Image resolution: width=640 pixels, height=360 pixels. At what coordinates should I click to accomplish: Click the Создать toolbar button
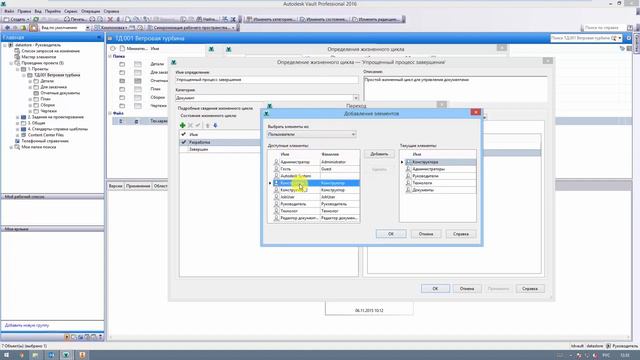(16, 19)
